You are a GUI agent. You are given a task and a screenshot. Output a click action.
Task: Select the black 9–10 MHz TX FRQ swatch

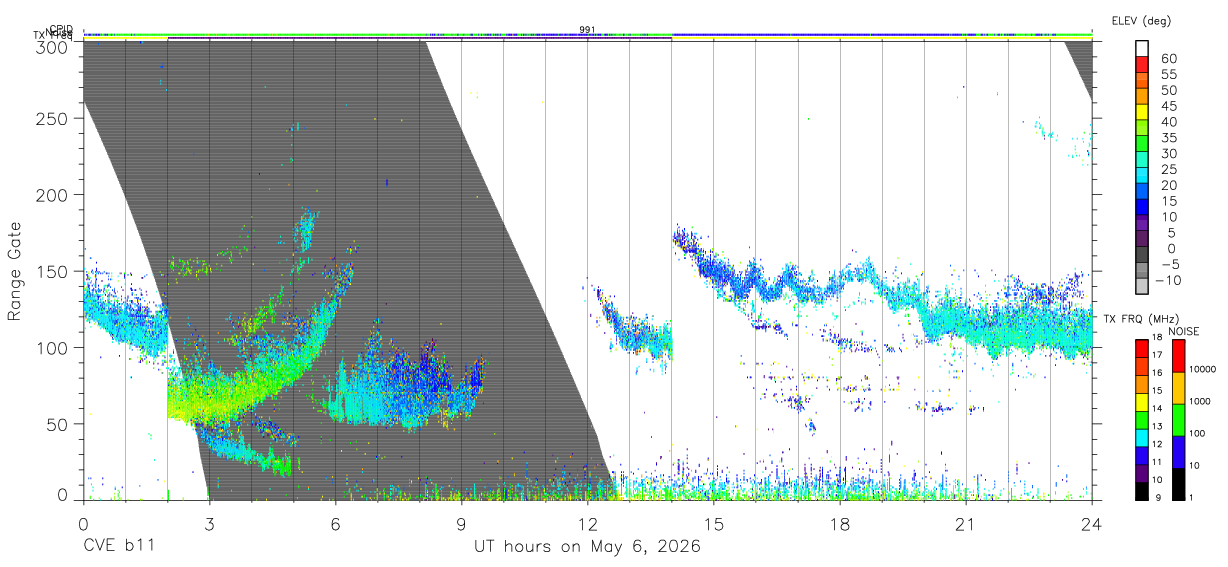point(1142,490)
